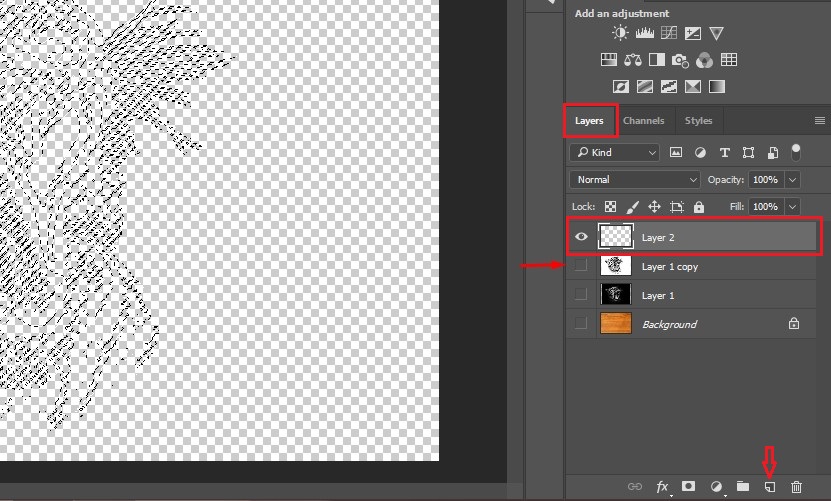Click the Opacity 100% value field
The height and width of the screenshot is (501, 831).
(x=766, y=180)
